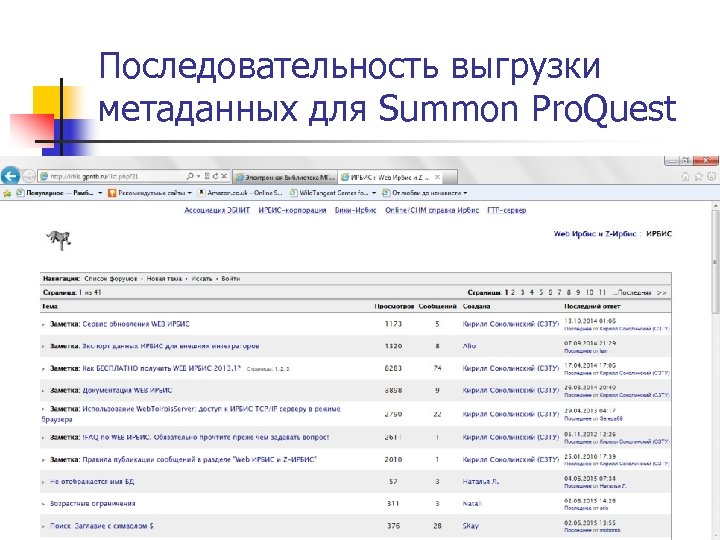Close the active ИРБИС Web Ирбис tab
Viewport: 720px width, 540px height.
point(438,177)
